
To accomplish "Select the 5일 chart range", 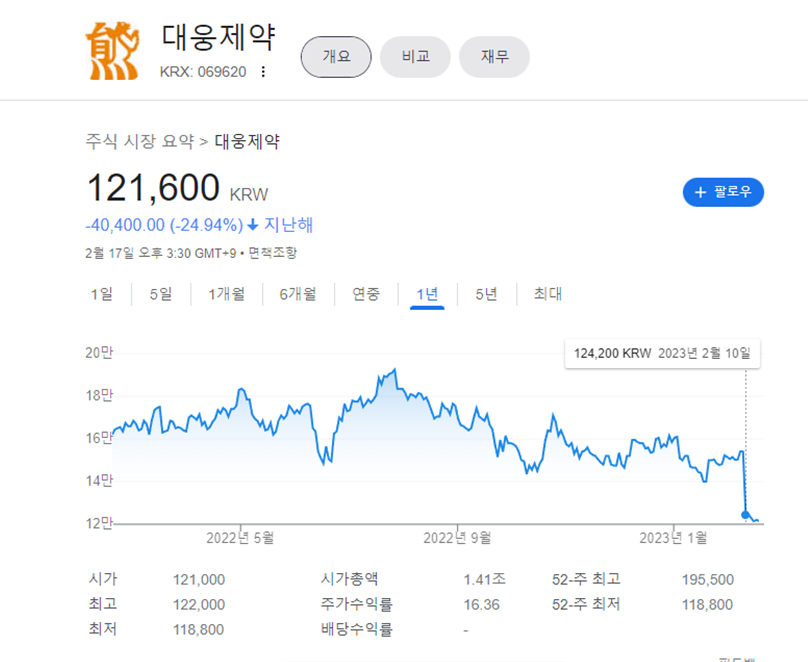I will tap(161, 294).
